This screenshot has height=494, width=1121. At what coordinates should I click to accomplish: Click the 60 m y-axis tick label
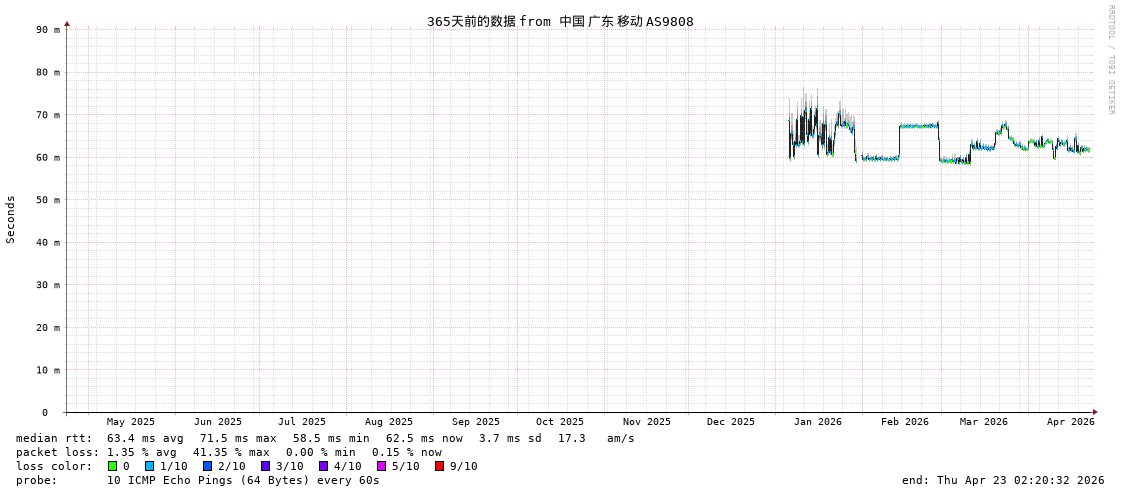click(49, 157)
